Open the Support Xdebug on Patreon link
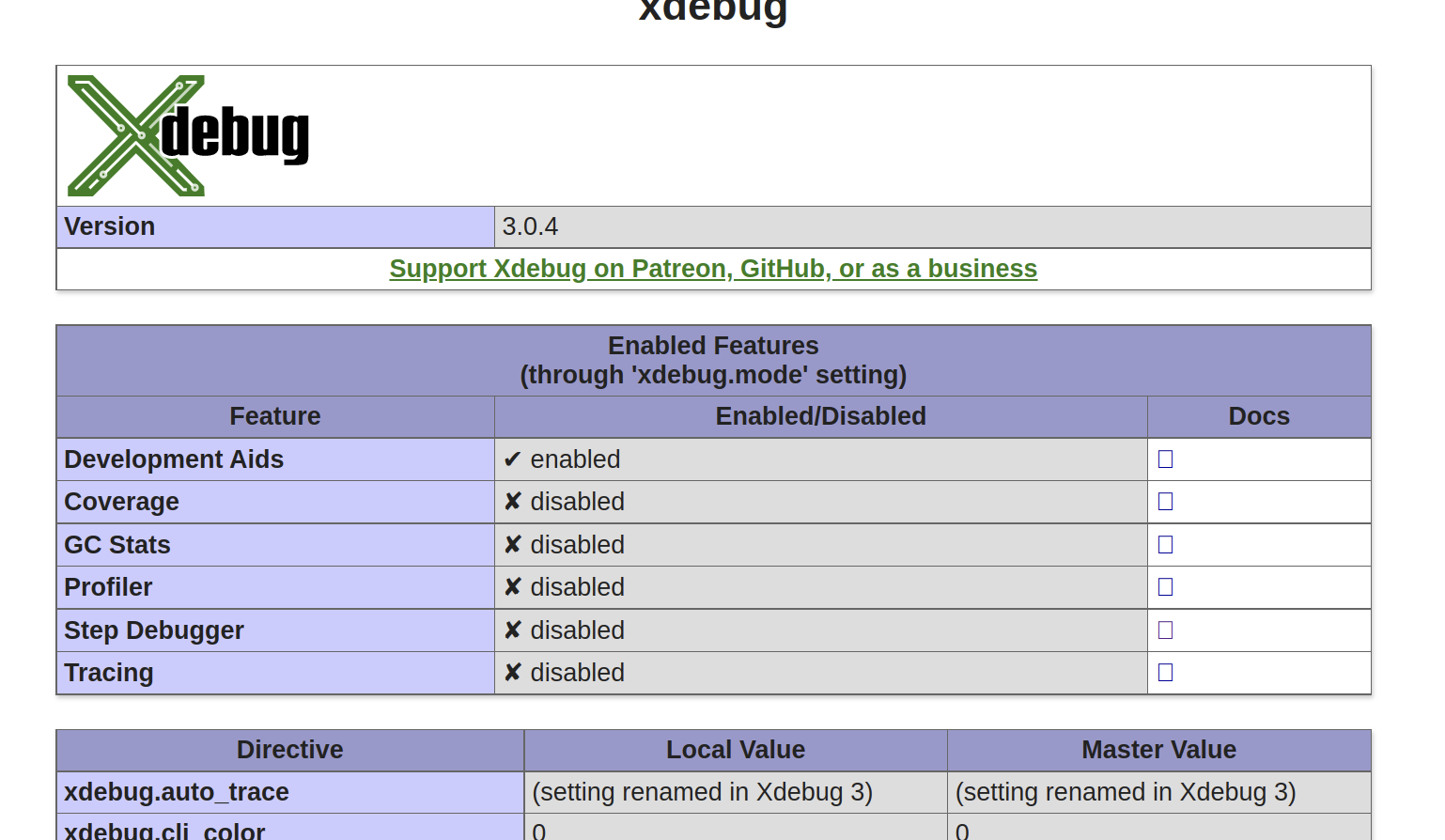The image size is (1445, 840). point(713,269)
